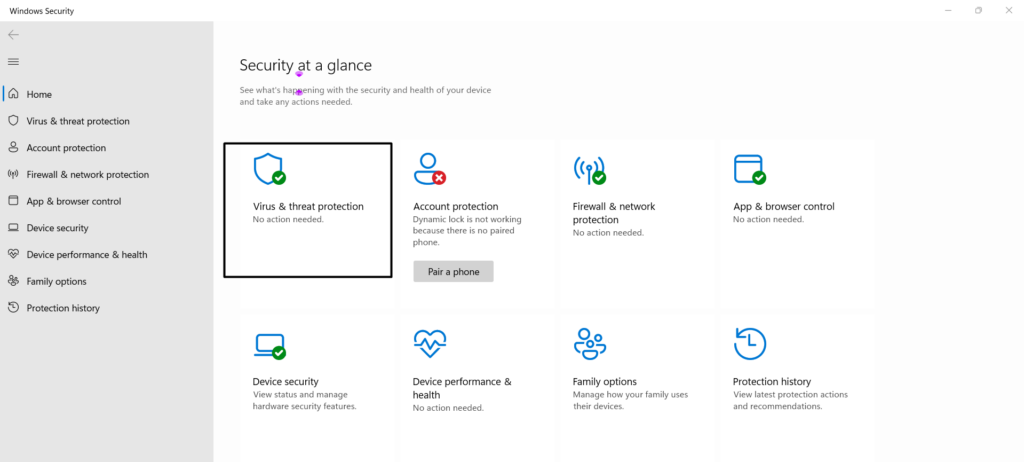Open the Firewall & network protection antenna icon
Image resolution: width=1024 pixels, height=462 pixels.
coord(588,169)
